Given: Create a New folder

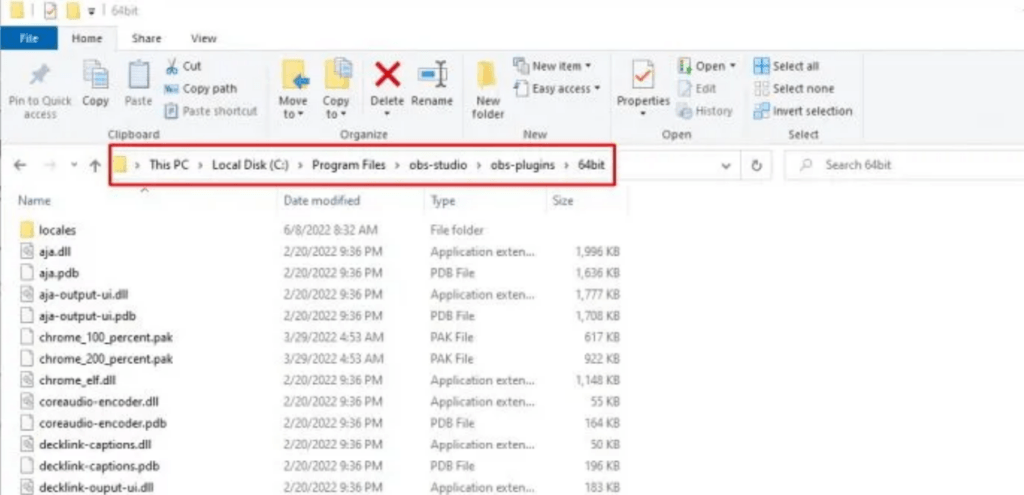Looking at the screenshot, I should (x=488, y=90).
